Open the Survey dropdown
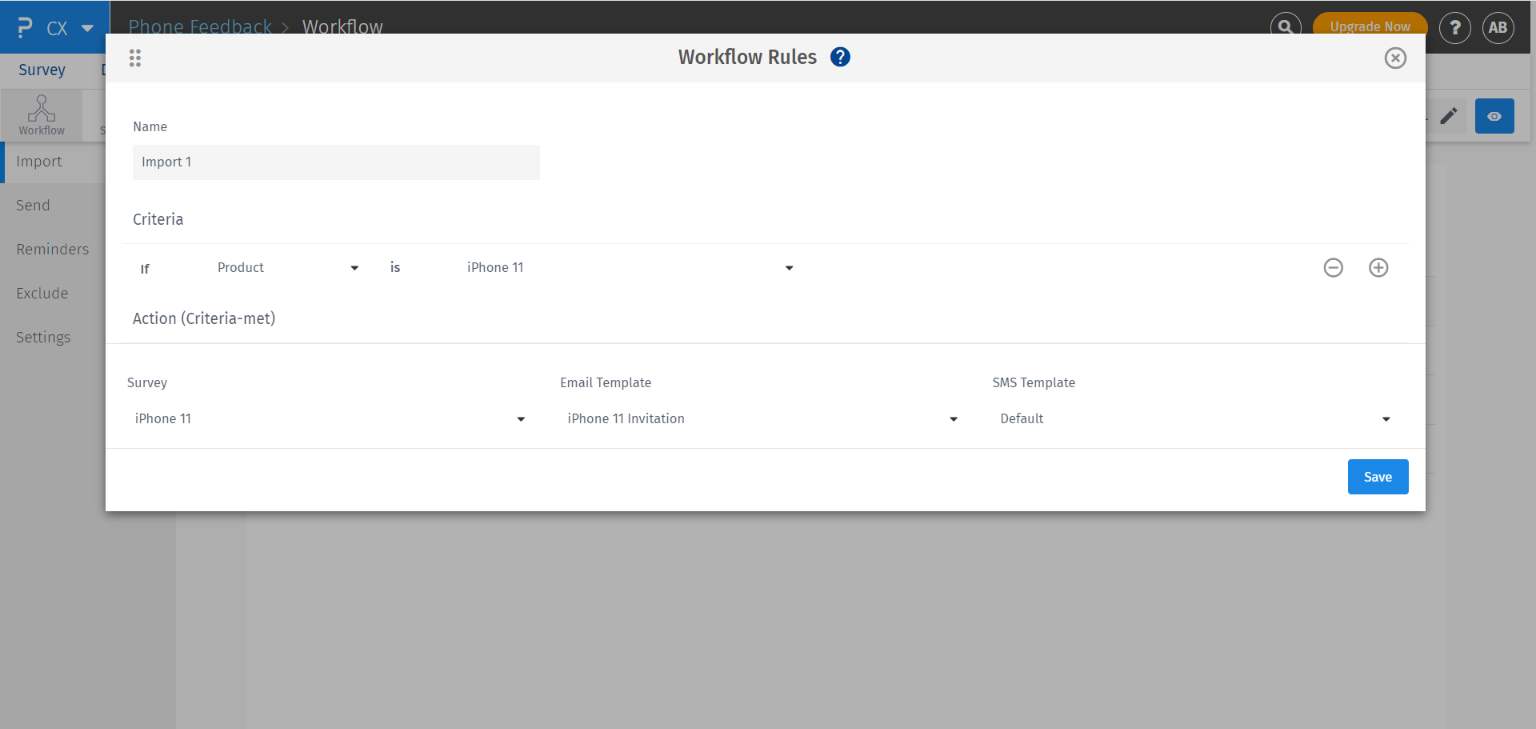 click(330, 419)
